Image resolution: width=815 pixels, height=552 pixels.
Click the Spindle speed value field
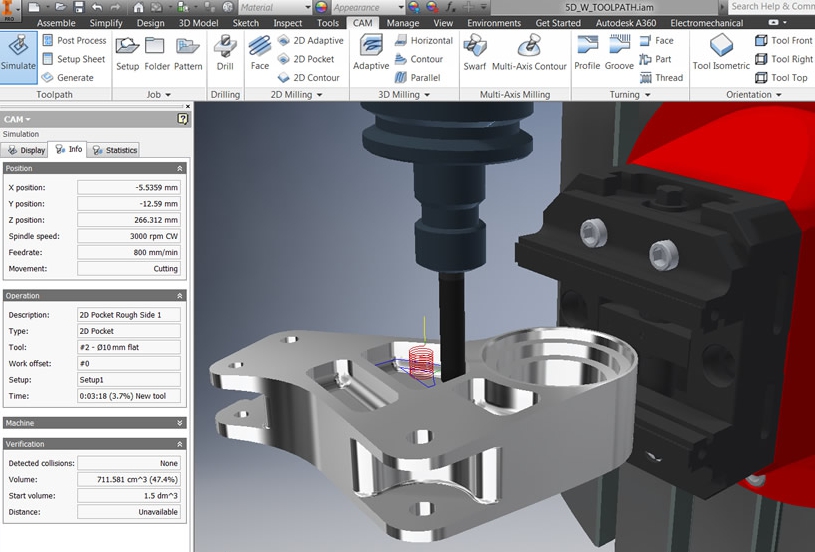point(129,236)
